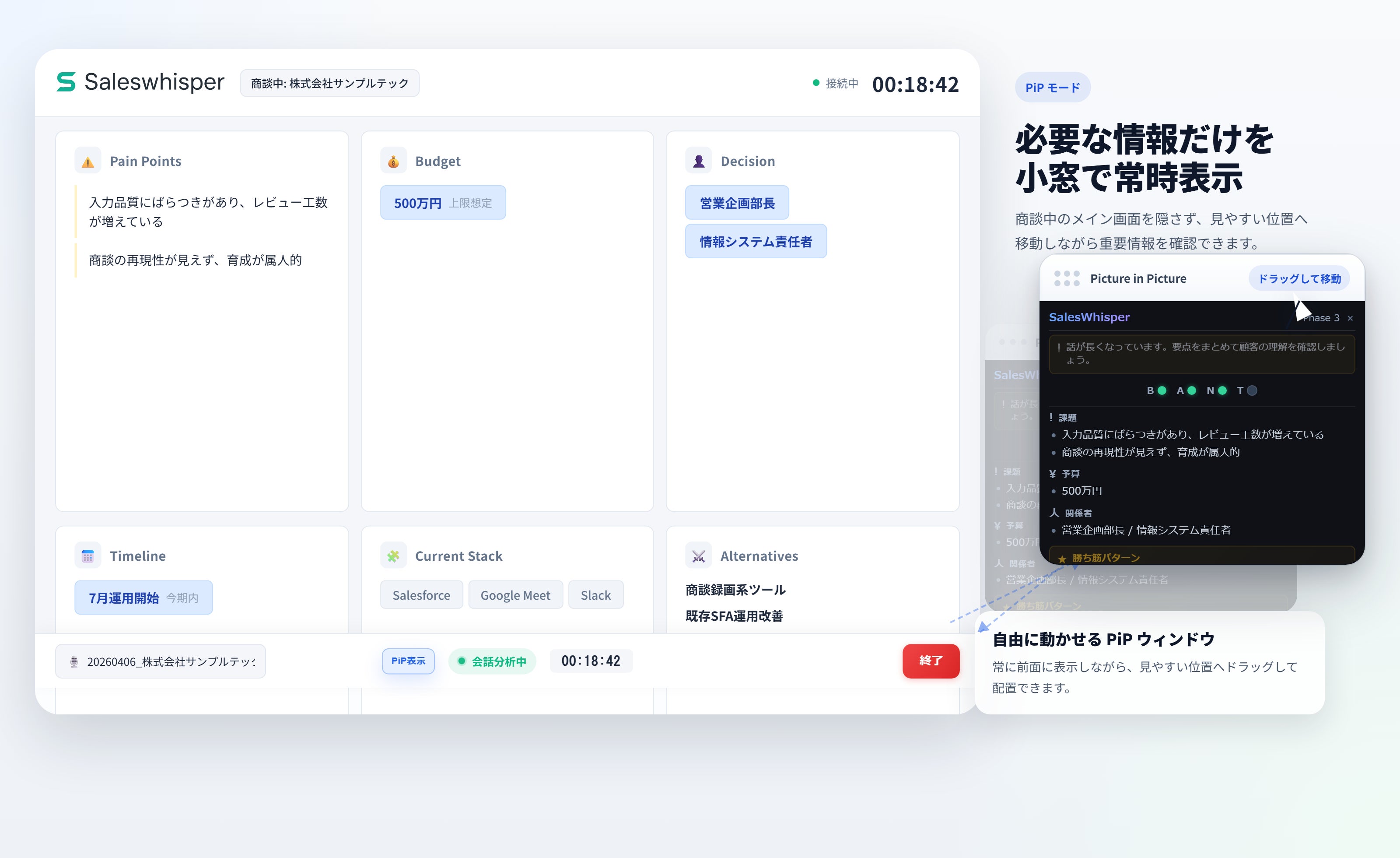Toggle the BANT T indicator dot
Screen dimensions: 1400x858
pyautogui.click(x=1252, y=390)
